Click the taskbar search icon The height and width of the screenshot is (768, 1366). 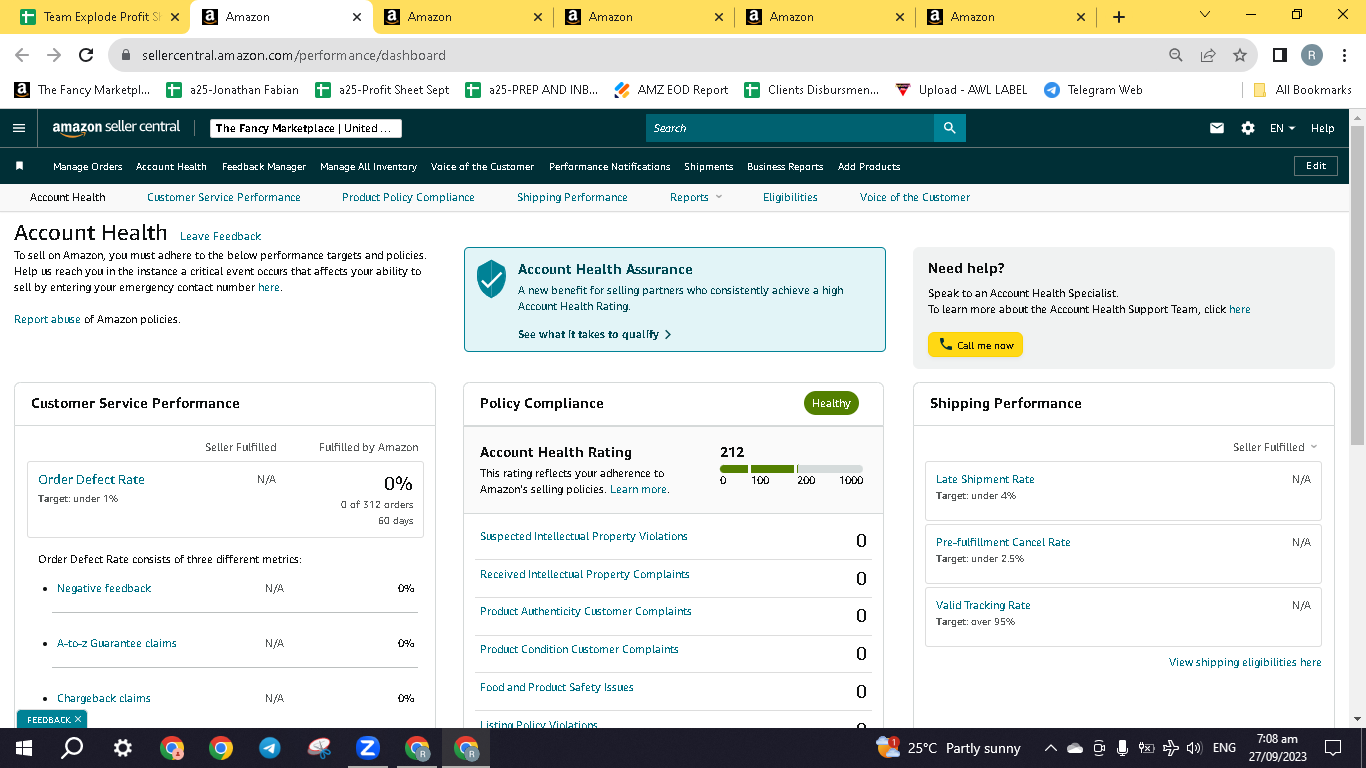pyautogui.click(x=72, y=748)
